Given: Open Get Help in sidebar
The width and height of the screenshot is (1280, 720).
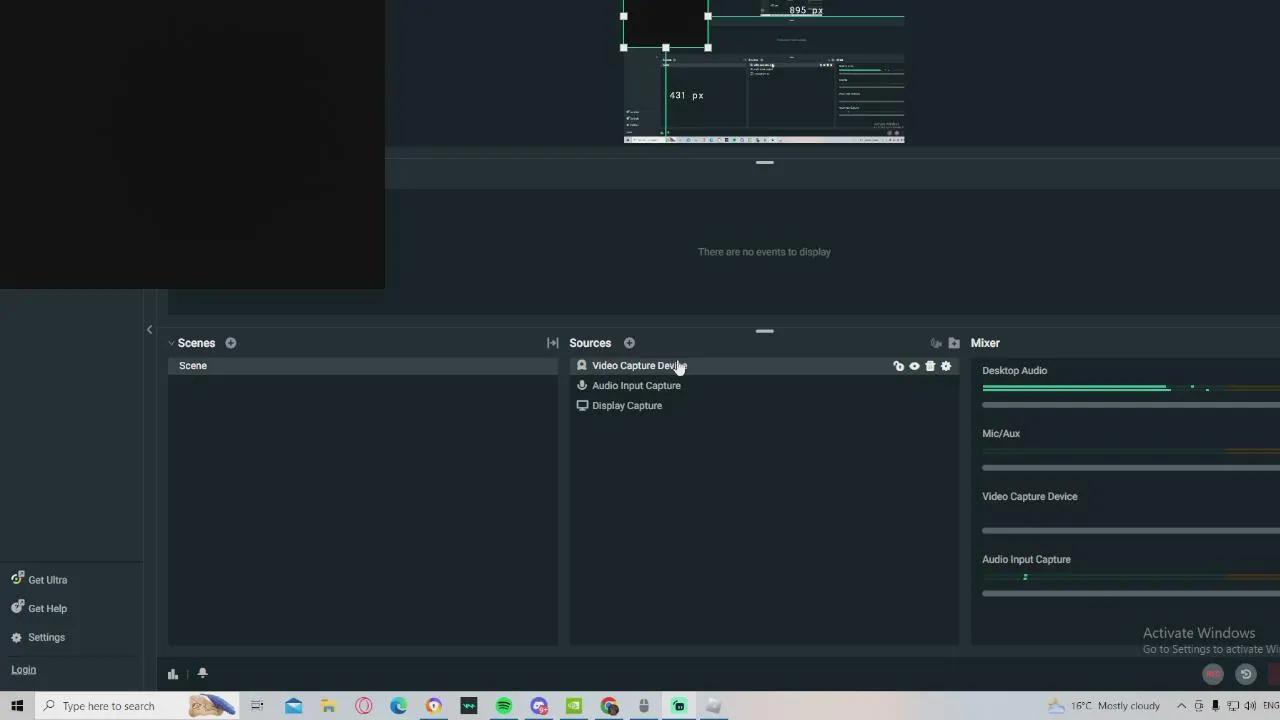Looking at the screenshot, I should 47,608.
